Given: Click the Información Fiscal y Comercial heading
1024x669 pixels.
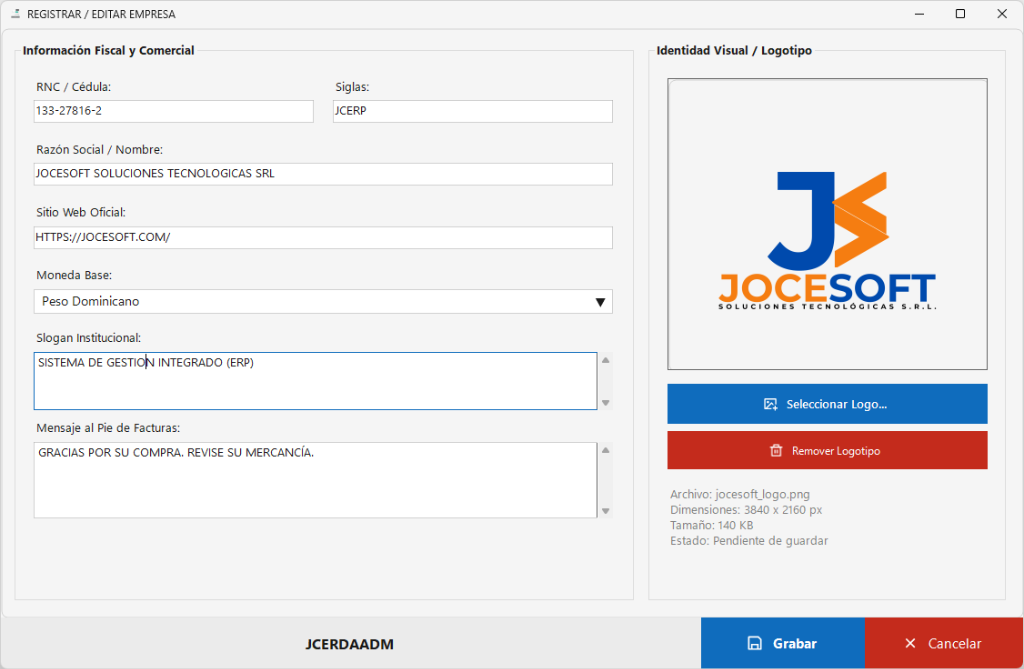Looking at the screenshot, I should coord(108,50).
